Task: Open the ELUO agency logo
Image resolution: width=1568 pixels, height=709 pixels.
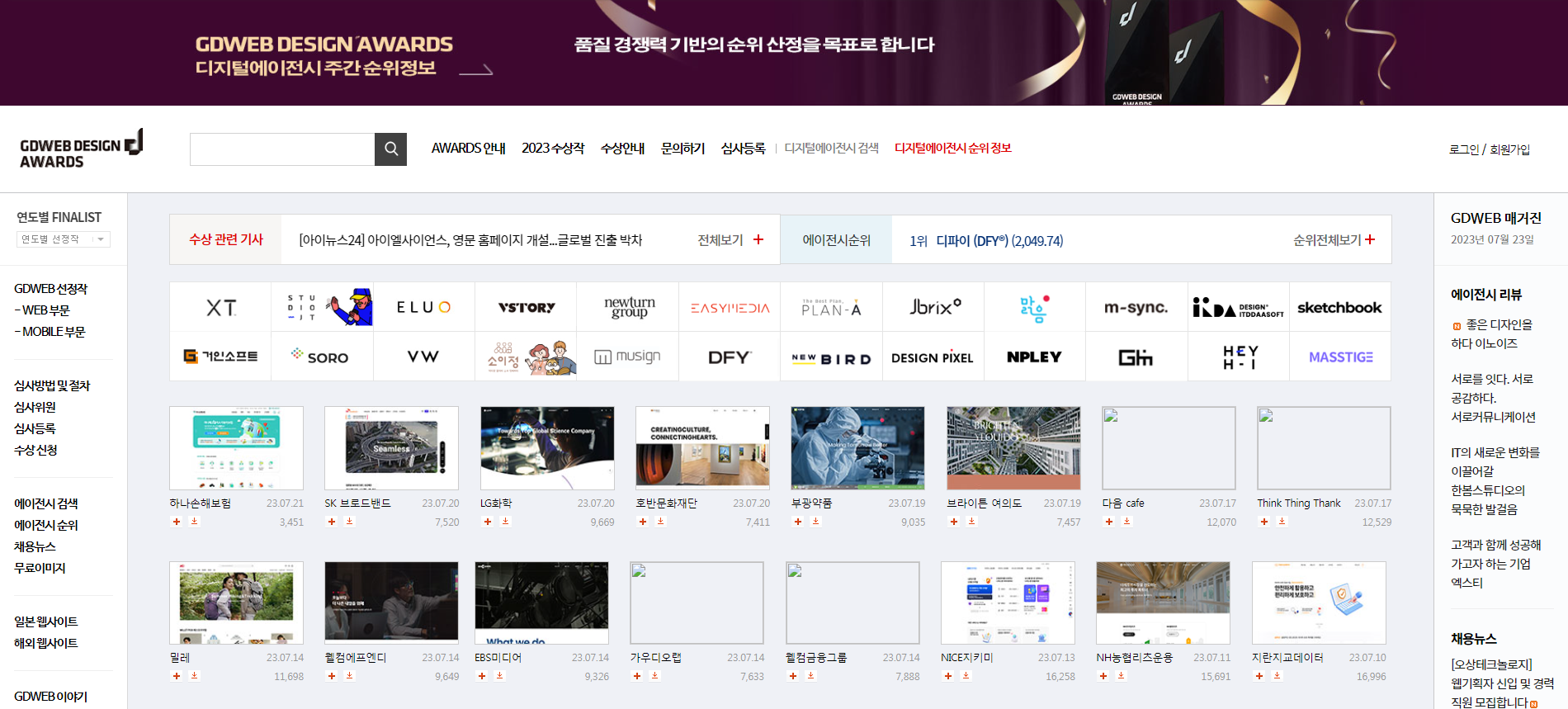Action: [423, 308]
